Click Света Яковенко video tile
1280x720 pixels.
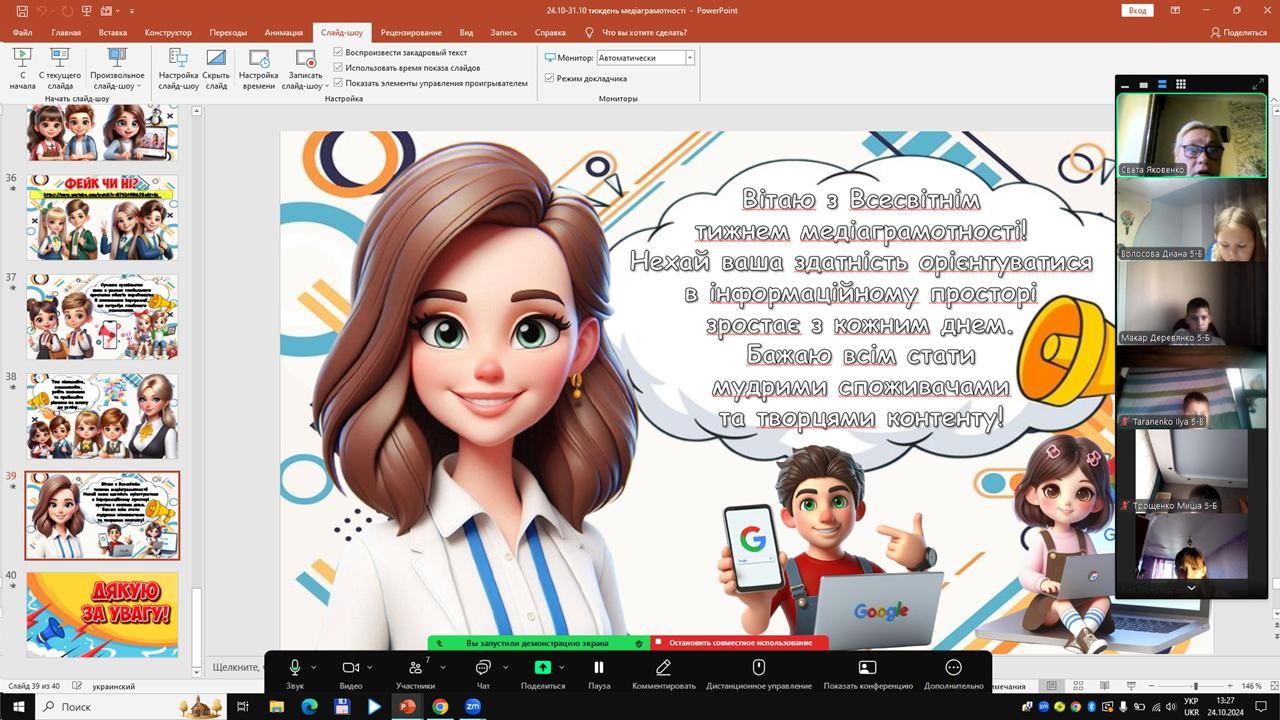tap(1191, 136)
